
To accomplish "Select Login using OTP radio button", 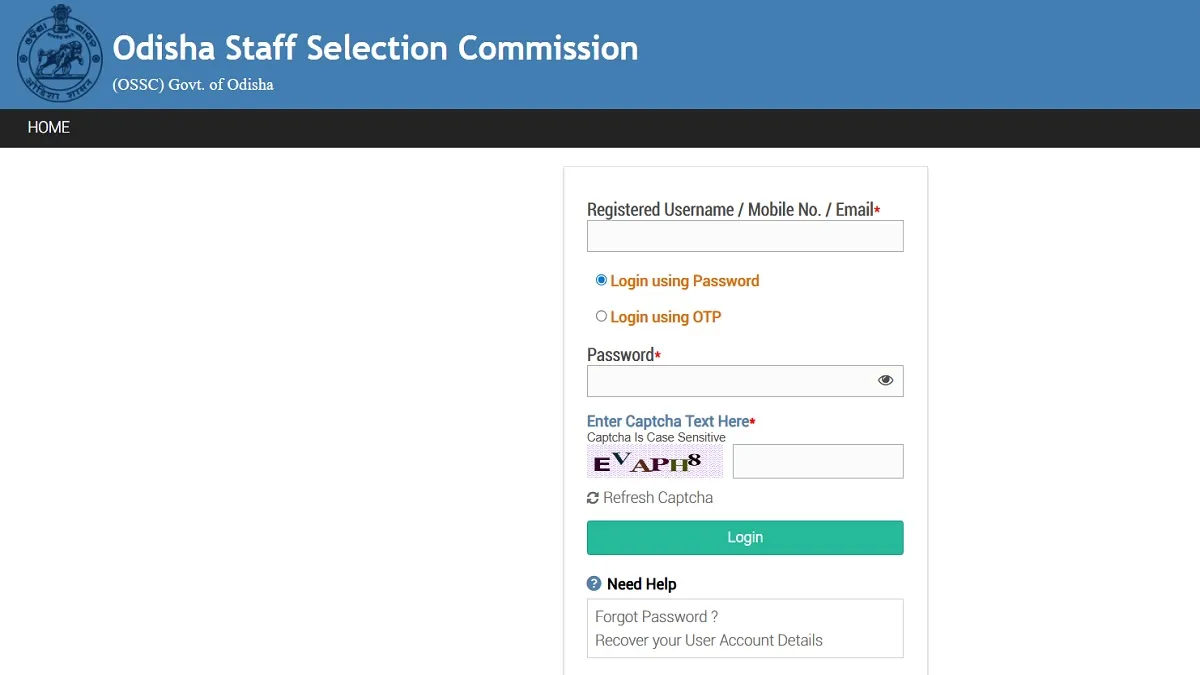I will 601,316.
